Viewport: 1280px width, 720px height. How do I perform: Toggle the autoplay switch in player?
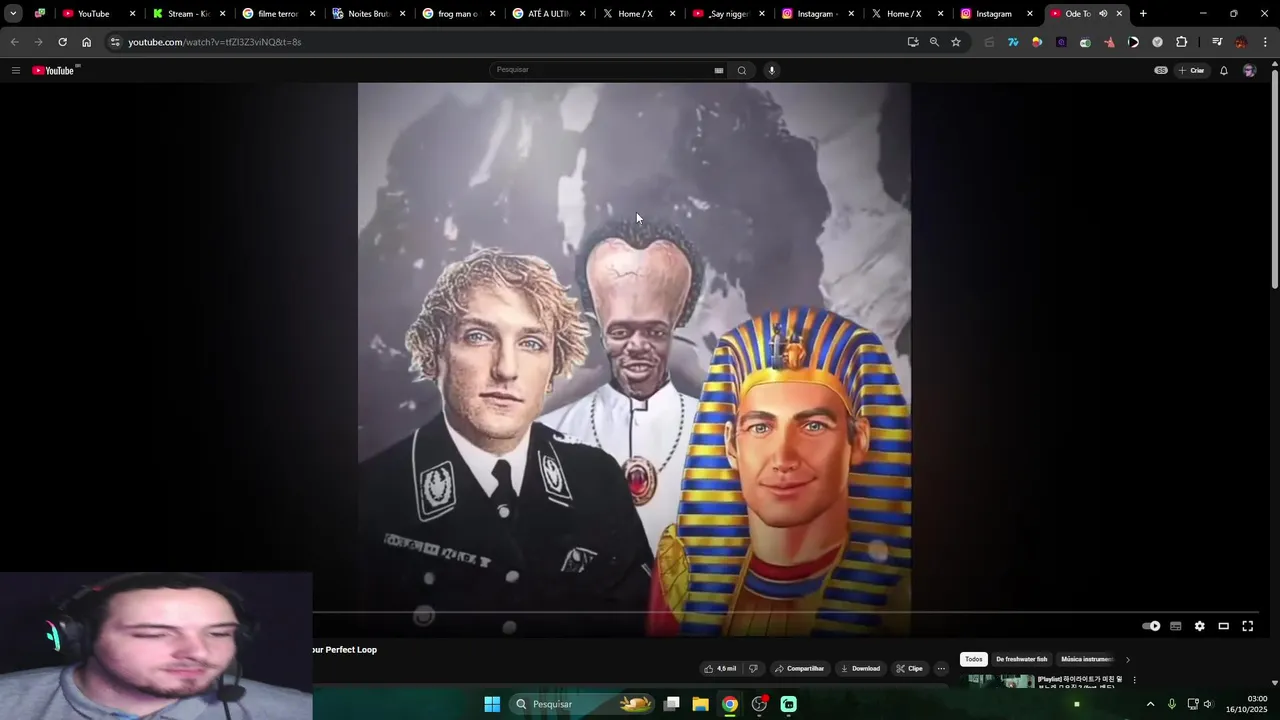pos(1151,626)
